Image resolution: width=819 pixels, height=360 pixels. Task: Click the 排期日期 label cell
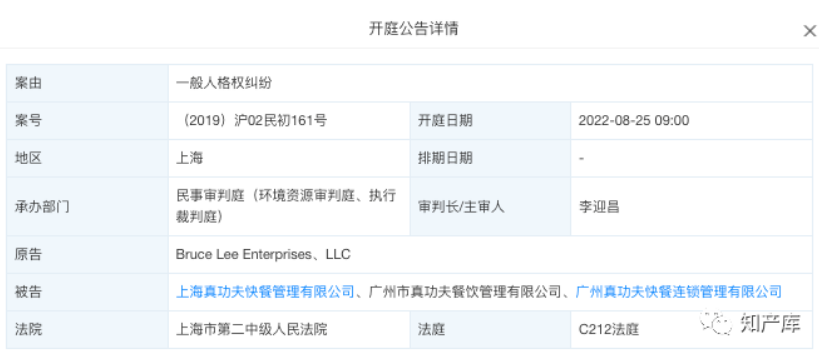[x=490, y=158]
